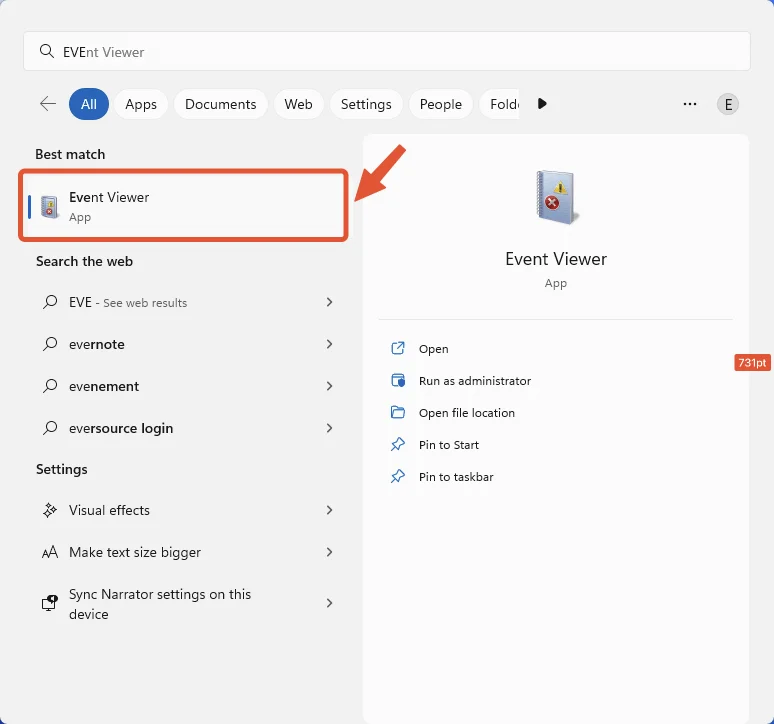Switch to the Apps filter tab
The image size is (774, 724).
[141, 104]
